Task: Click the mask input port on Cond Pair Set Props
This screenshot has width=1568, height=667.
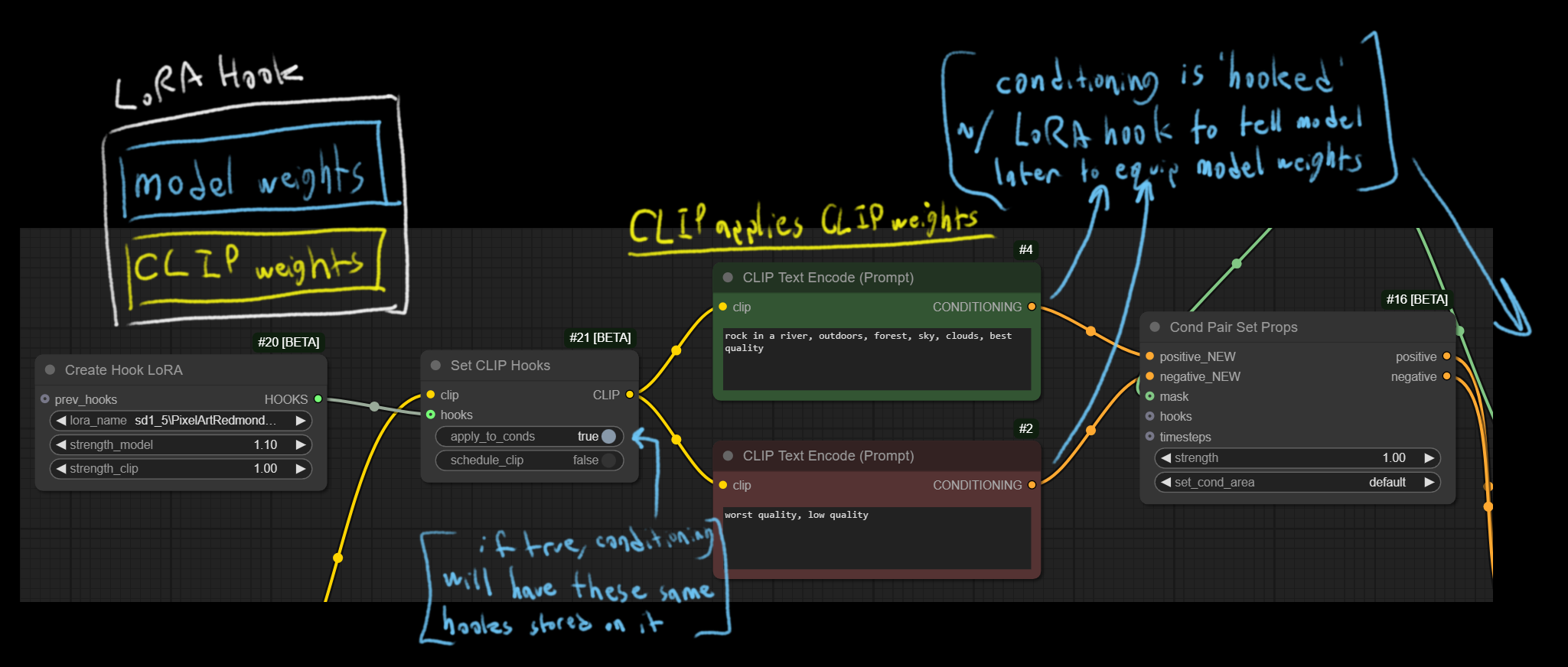Action: tap(1149, 396)
